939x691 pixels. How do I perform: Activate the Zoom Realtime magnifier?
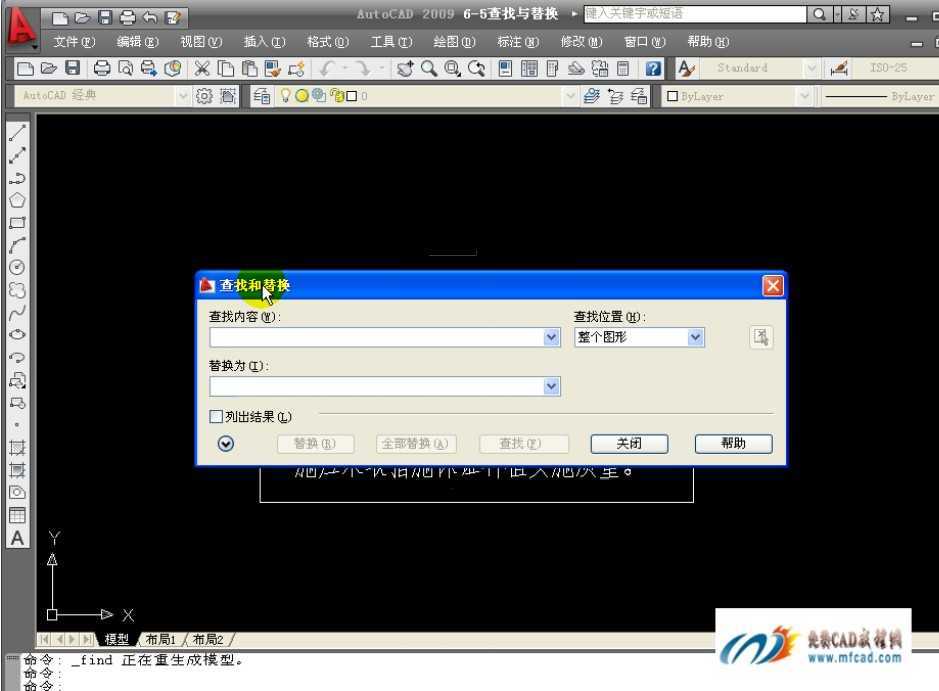coord(429,68)
